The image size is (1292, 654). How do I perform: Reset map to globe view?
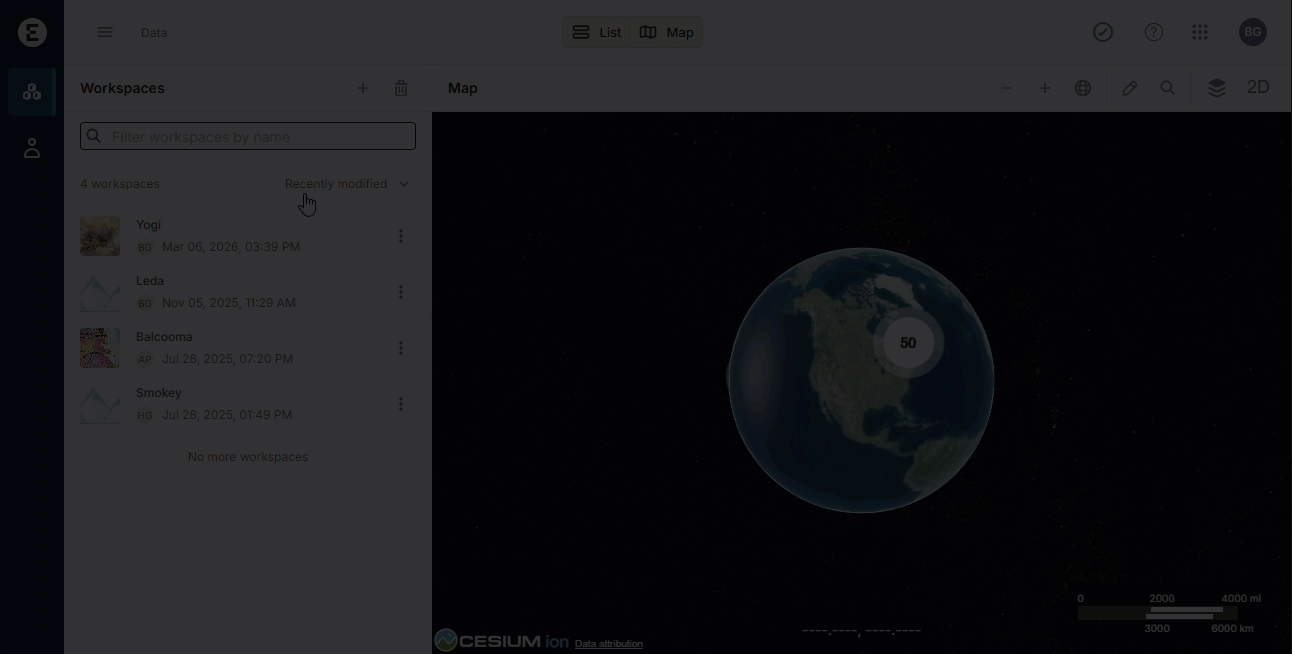tap(1083, 88)
